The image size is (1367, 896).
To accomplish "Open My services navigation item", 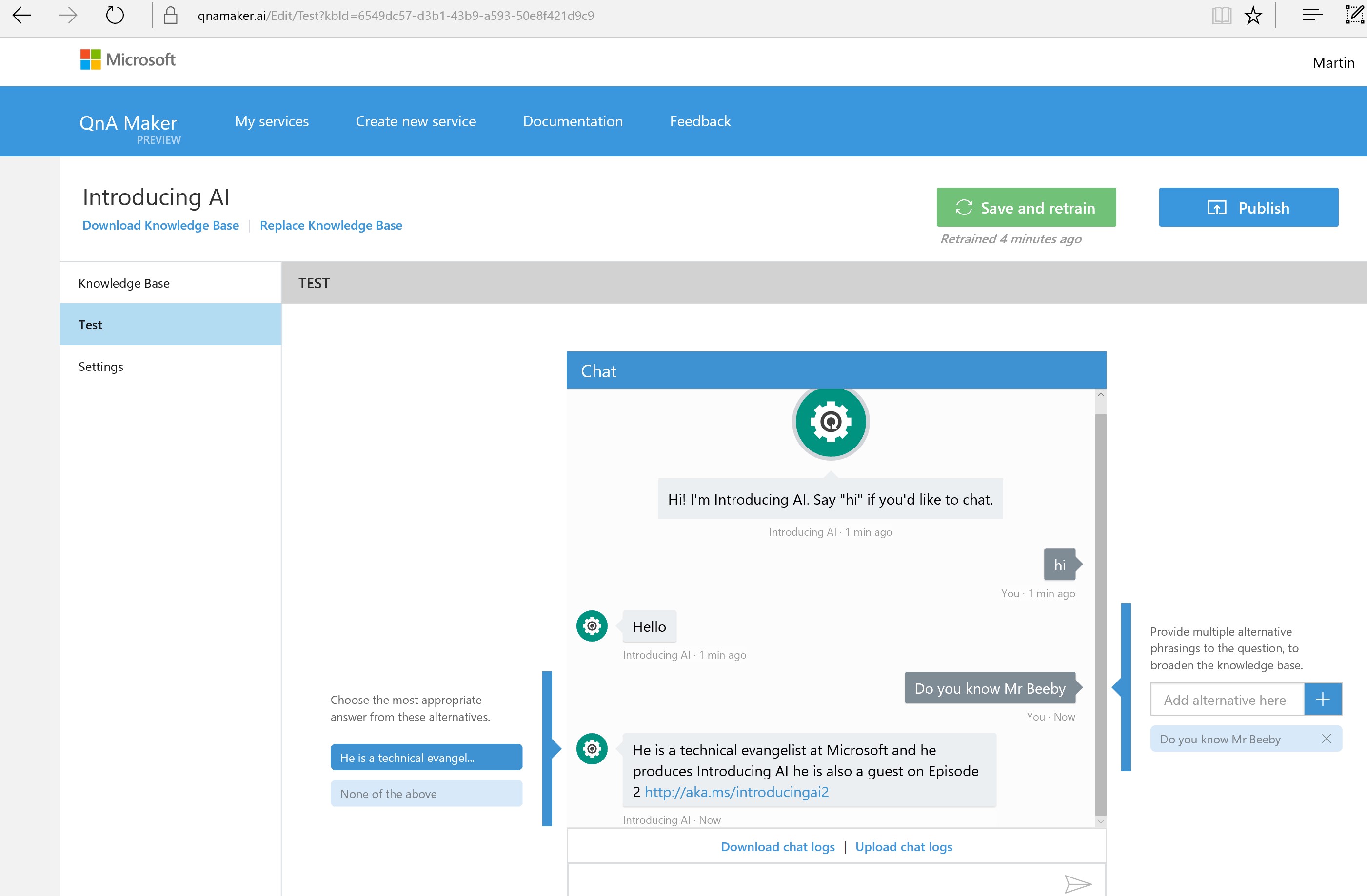I will 272,121.
